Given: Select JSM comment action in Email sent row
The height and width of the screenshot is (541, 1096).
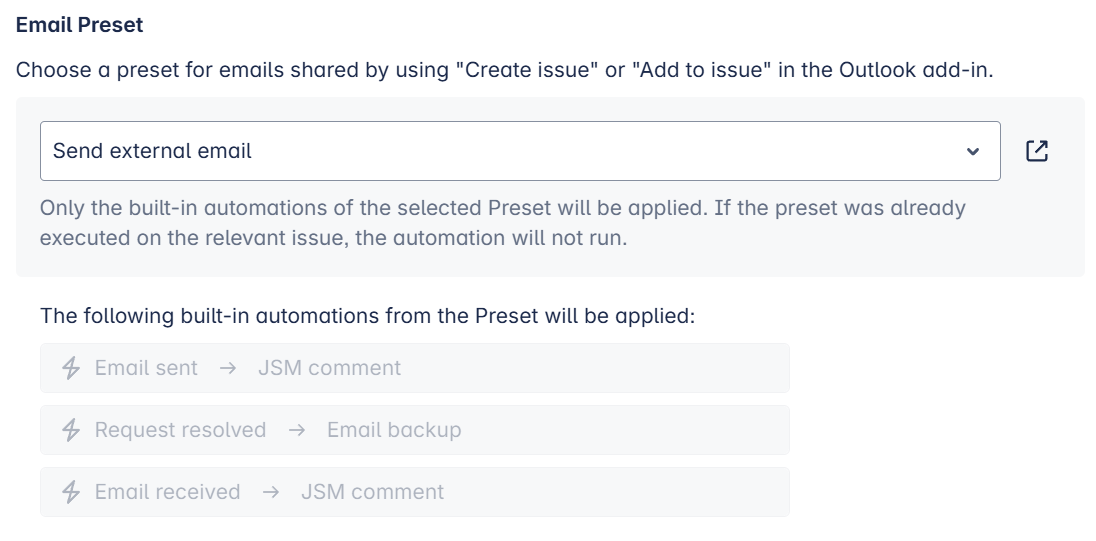Looking at the screenshot, I should [x=329, y=368].
